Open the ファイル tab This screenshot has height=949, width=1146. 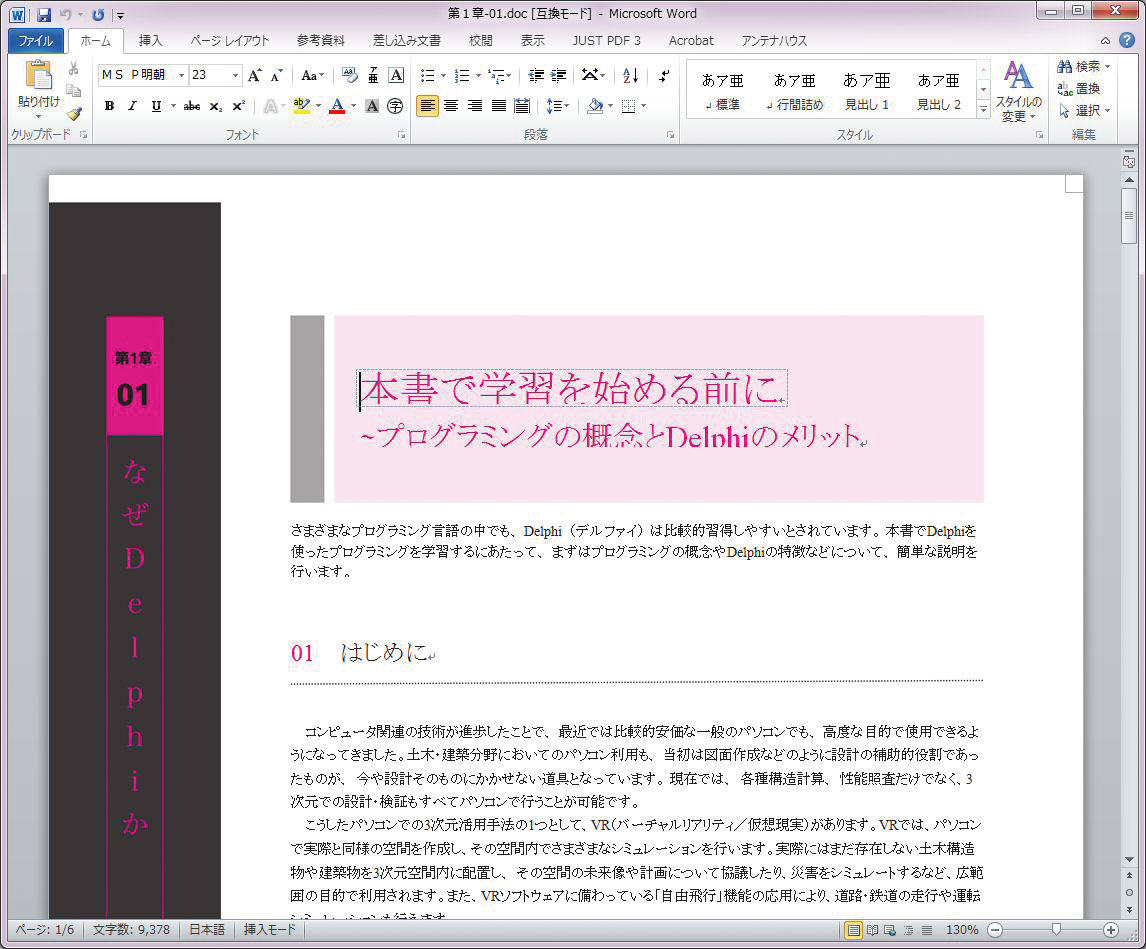point(35,41)
